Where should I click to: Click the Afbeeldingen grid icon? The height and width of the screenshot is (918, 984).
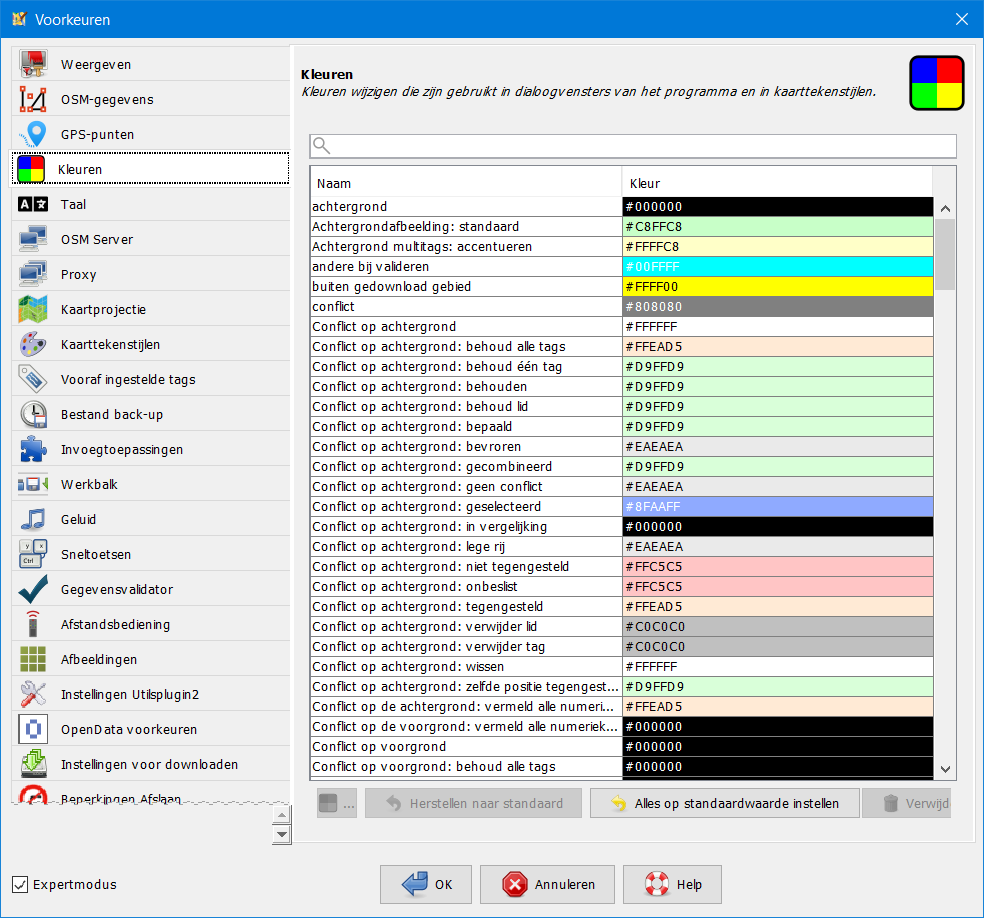point(33,659)
